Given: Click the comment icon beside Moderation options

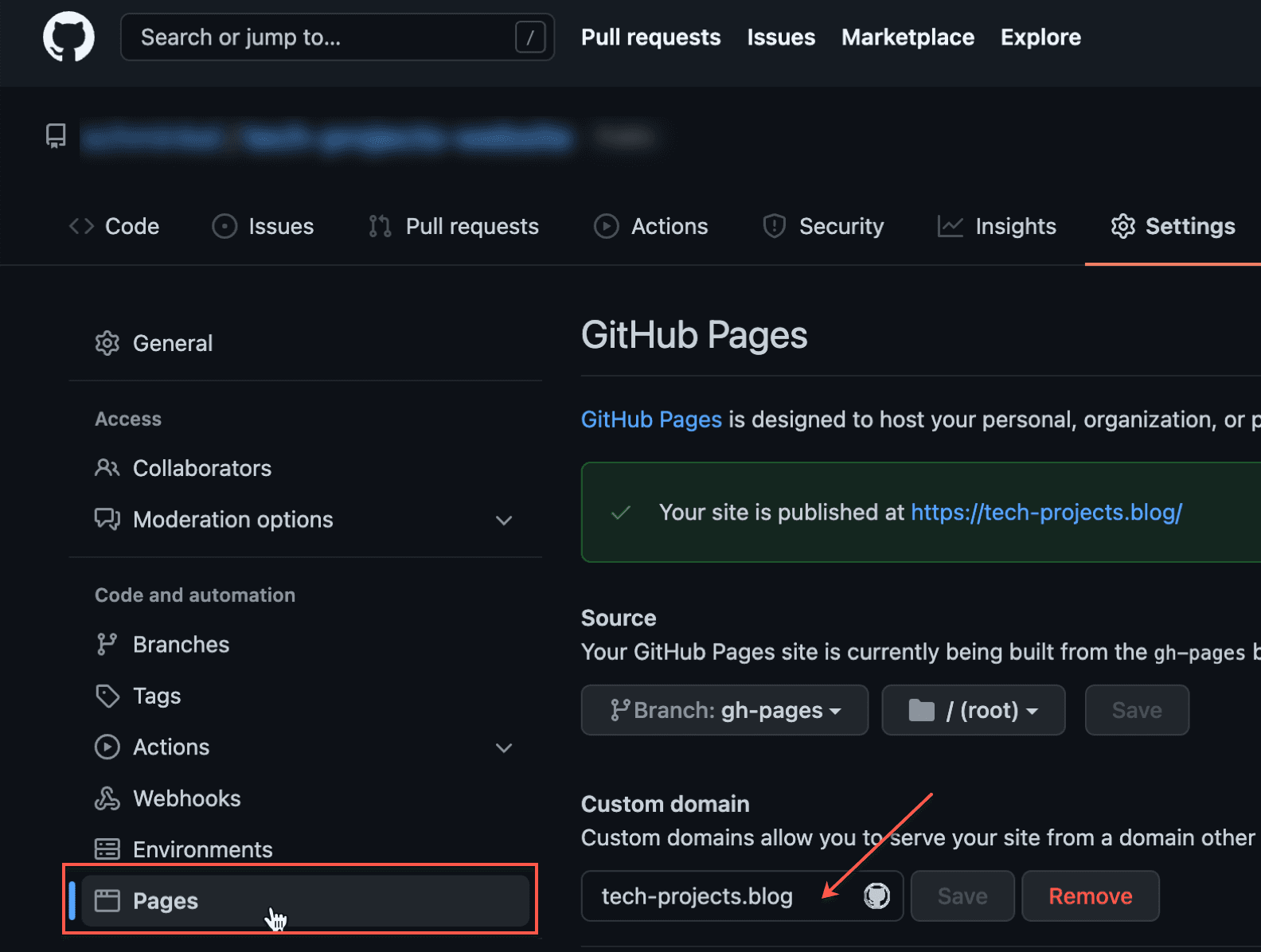Looking at the screenshot, I should pyautogui.click(x=107, y=520).
